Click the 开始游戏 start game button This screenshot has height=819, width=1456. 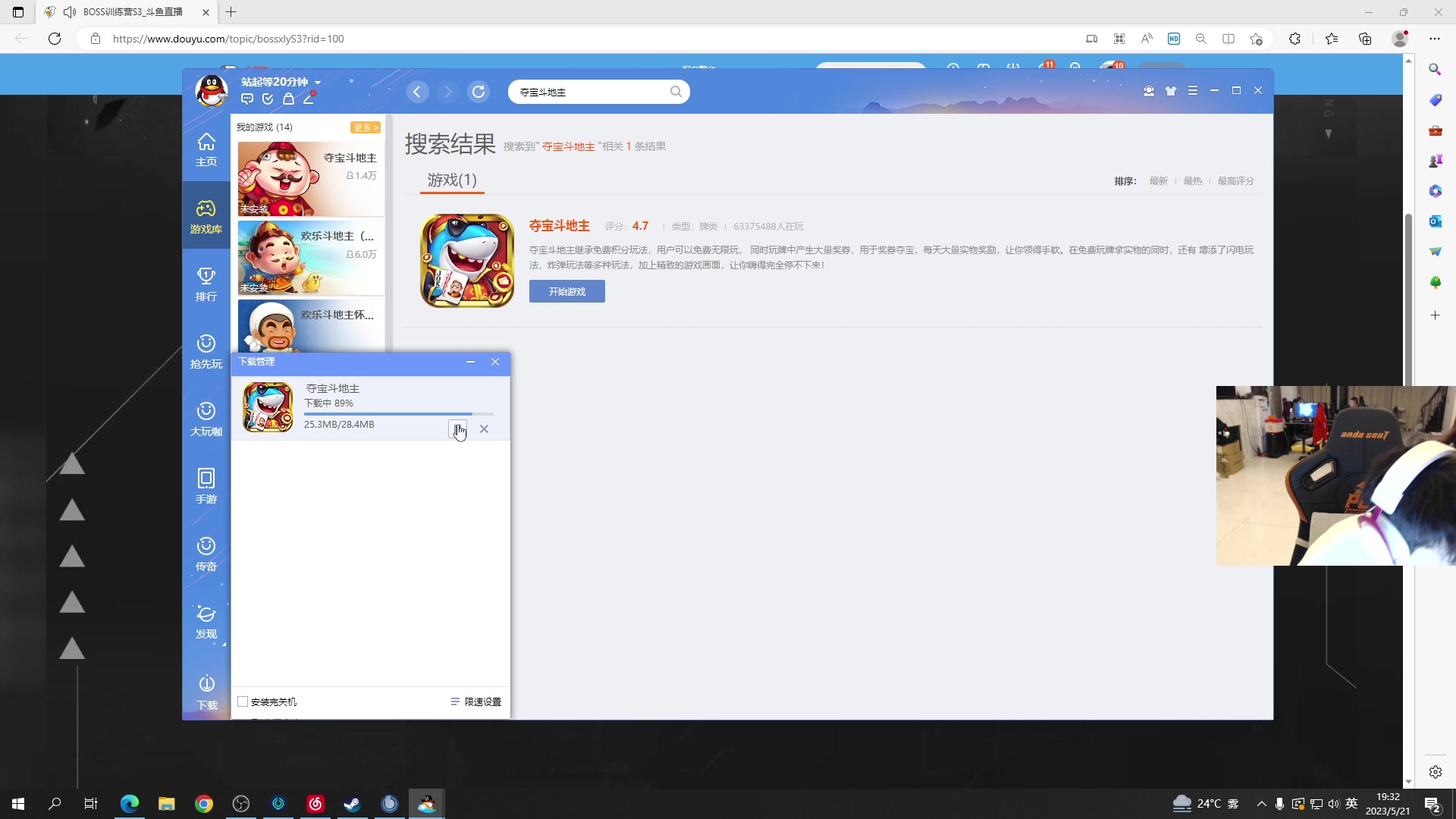(x=566, y=291)
